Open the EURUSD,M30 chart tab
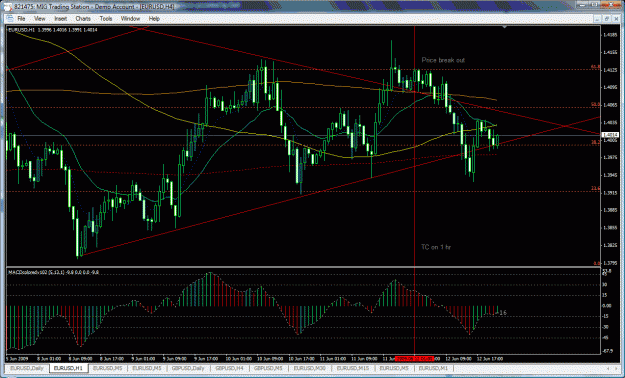This screenshot has height=378, width=625. pos(310,368)
